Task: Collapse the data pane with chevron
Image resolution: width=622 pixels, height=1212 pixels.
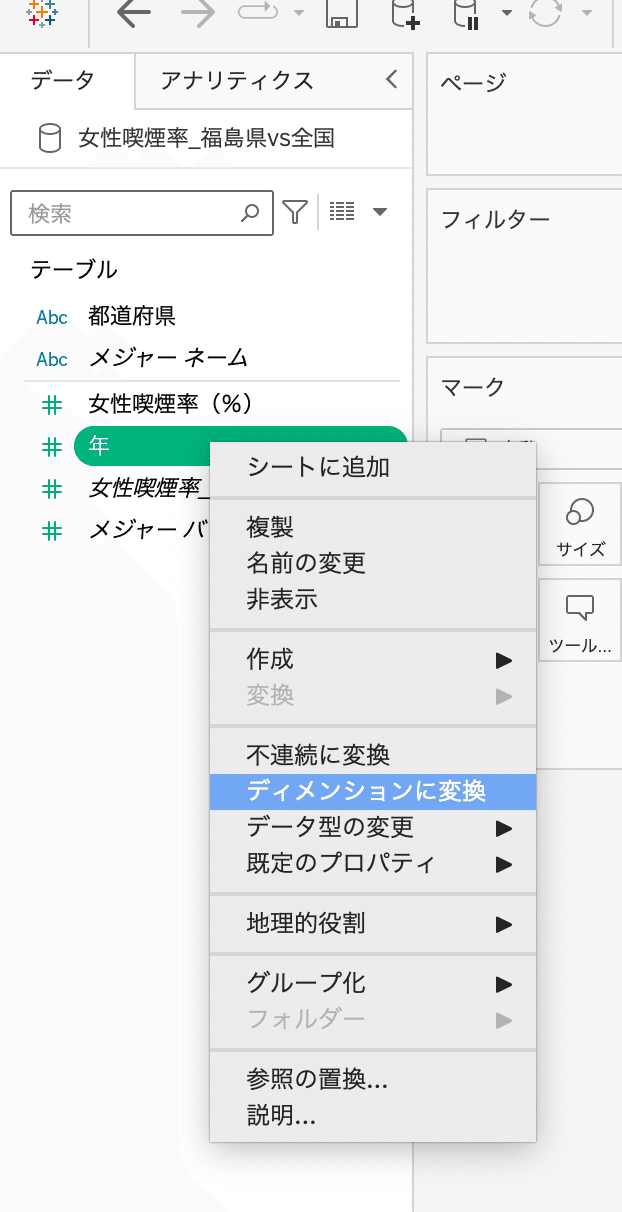Action: (391, 80)
